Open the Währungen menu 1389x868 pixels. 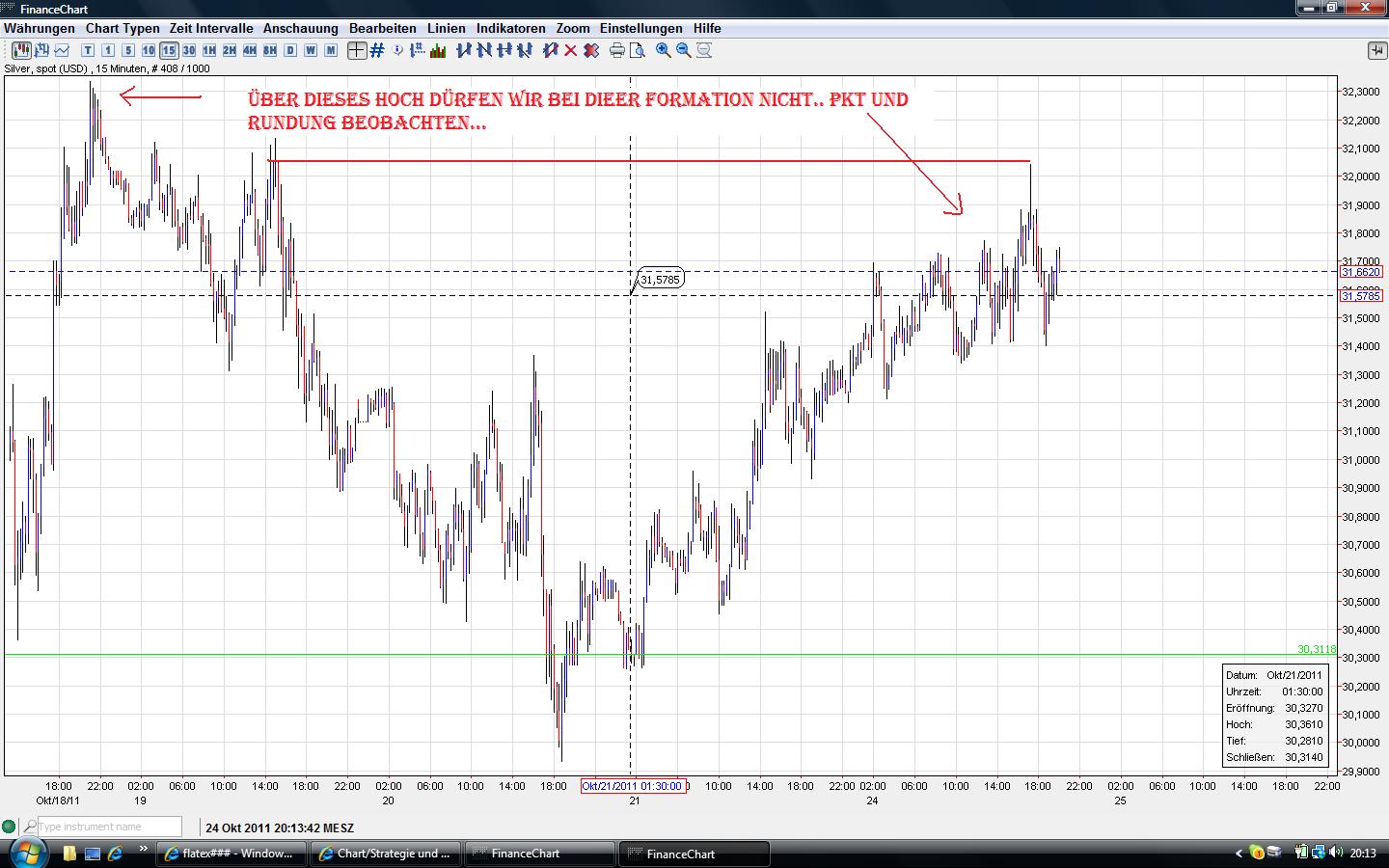click(x=40, y=28)
